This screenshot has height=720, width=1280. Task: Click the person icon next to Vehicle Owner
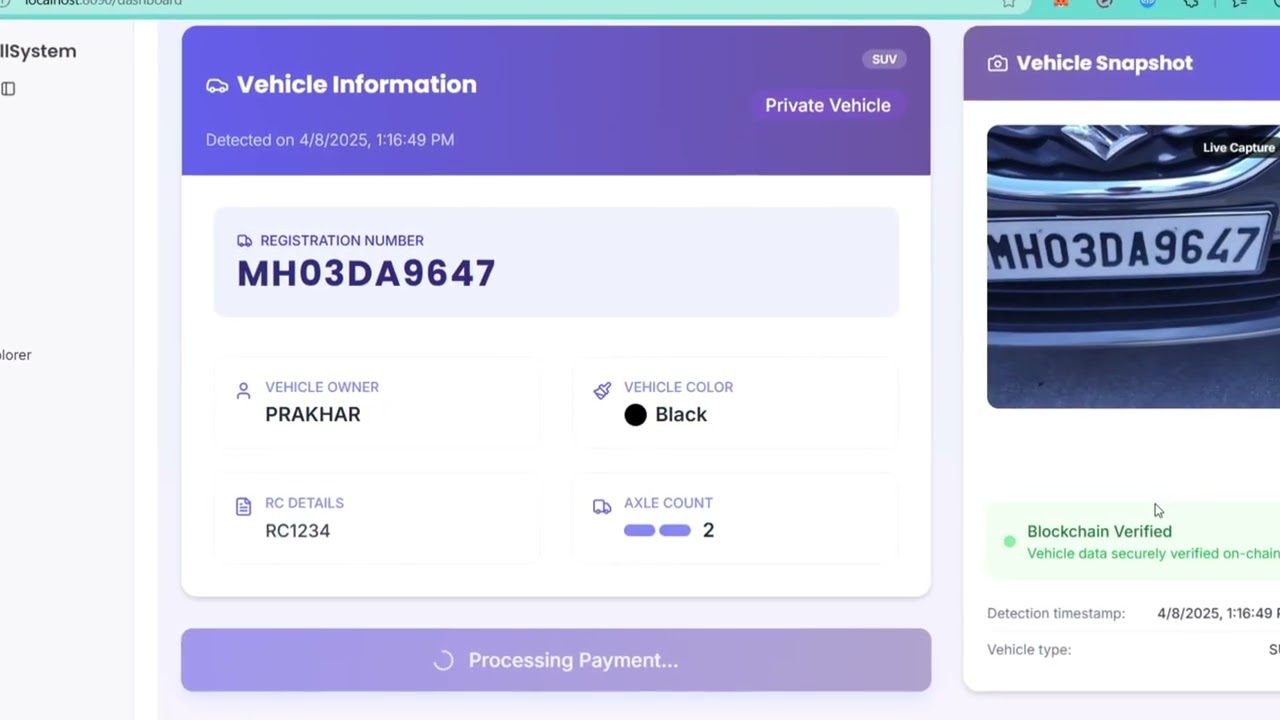pos(243,391)
